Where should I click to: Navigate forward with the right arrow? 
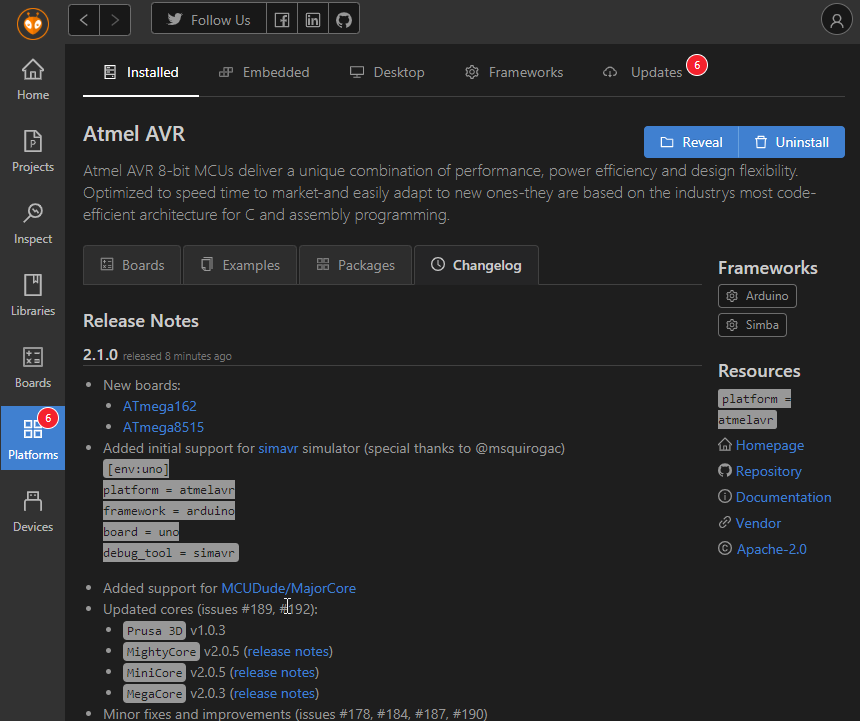tap(115, 20)
